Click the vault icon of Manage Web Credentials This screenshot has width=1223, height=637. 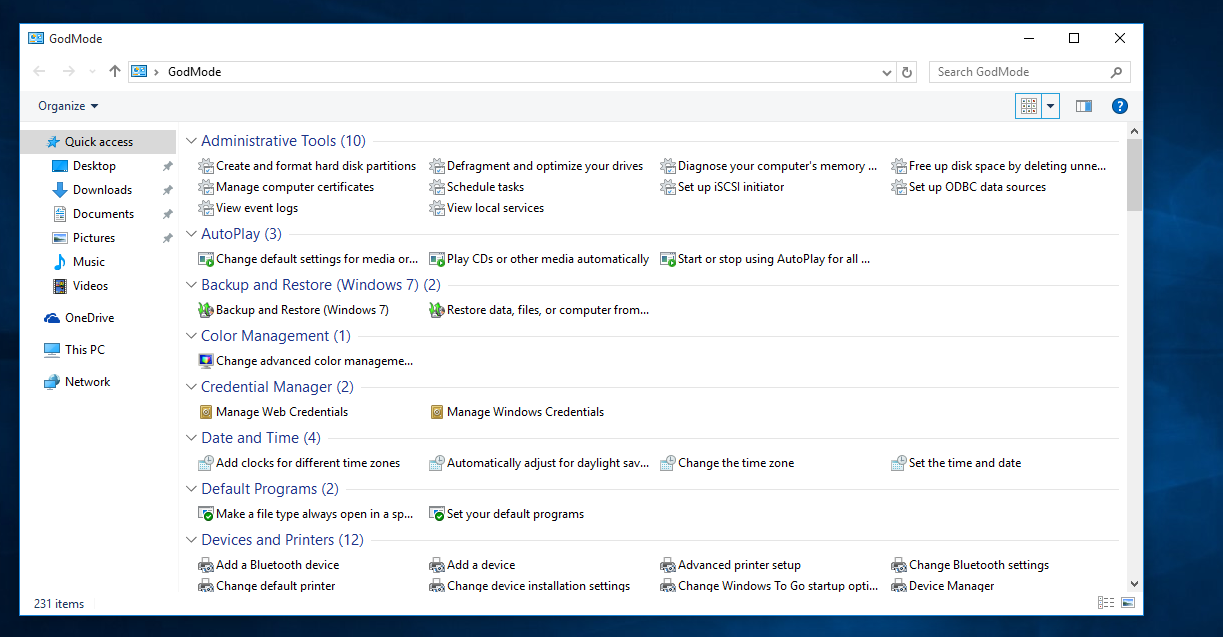click(x=206, y=412)
